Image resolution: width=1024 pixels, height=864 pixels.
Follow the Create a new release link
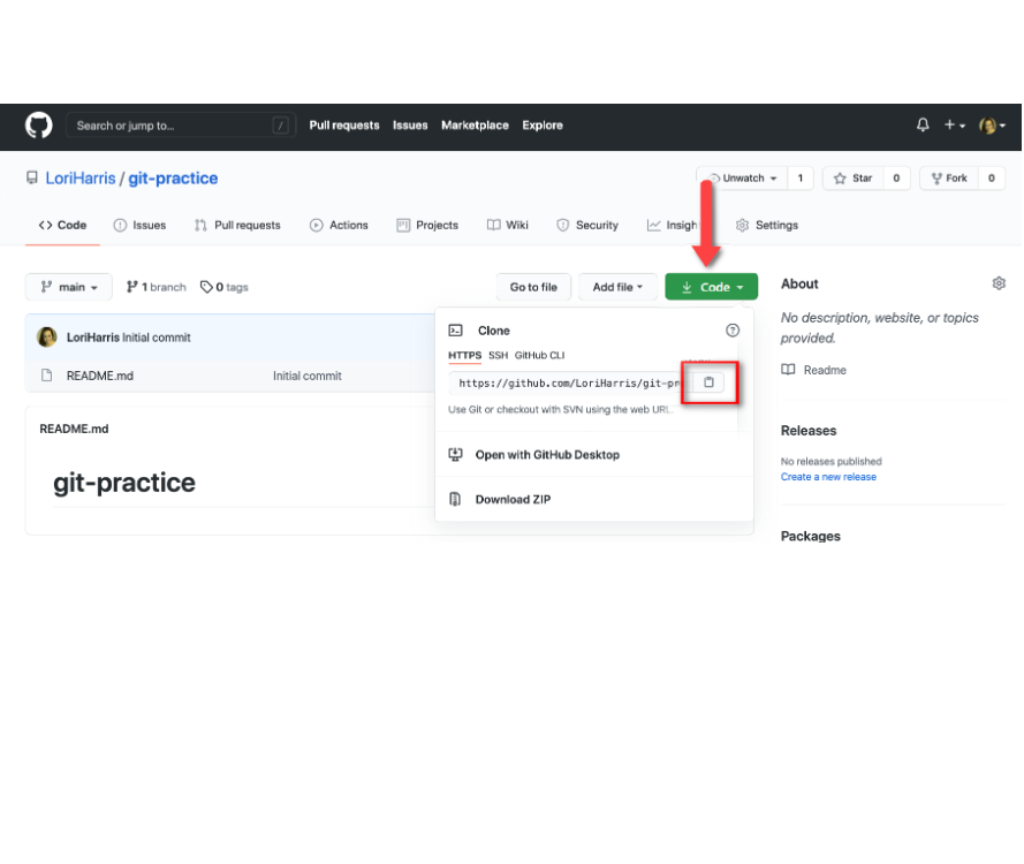tap(828, 478)
